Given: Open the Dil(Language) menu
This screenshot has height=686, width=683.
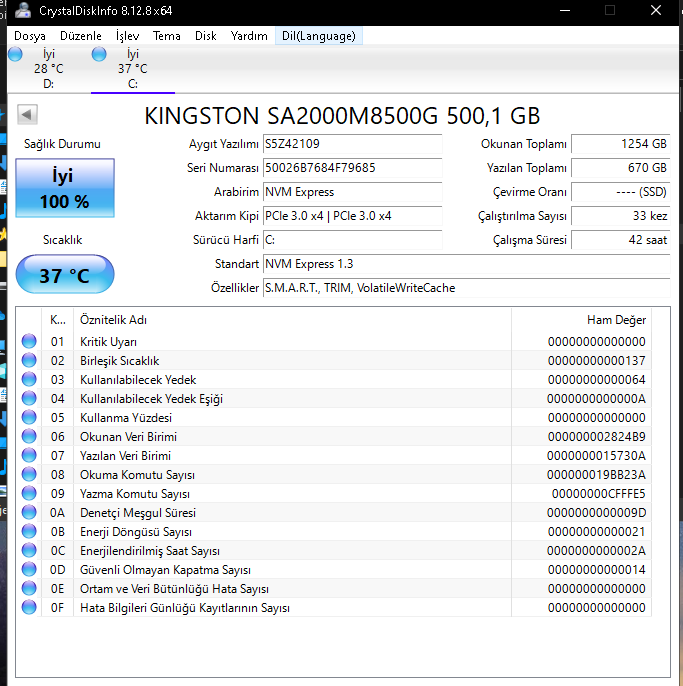Looking at the screenshot, I should pos(319,36).
